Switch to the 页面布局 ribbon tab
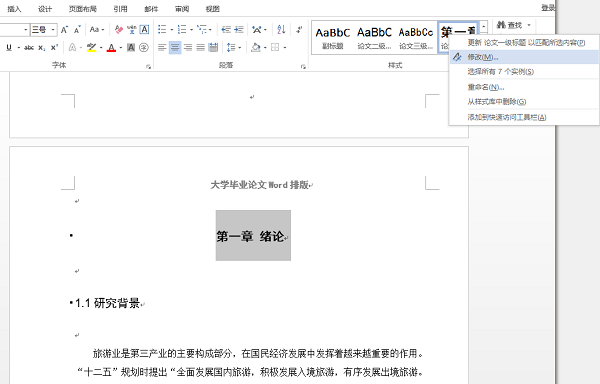Screen dimensions: 600x384 coord(83,9)
